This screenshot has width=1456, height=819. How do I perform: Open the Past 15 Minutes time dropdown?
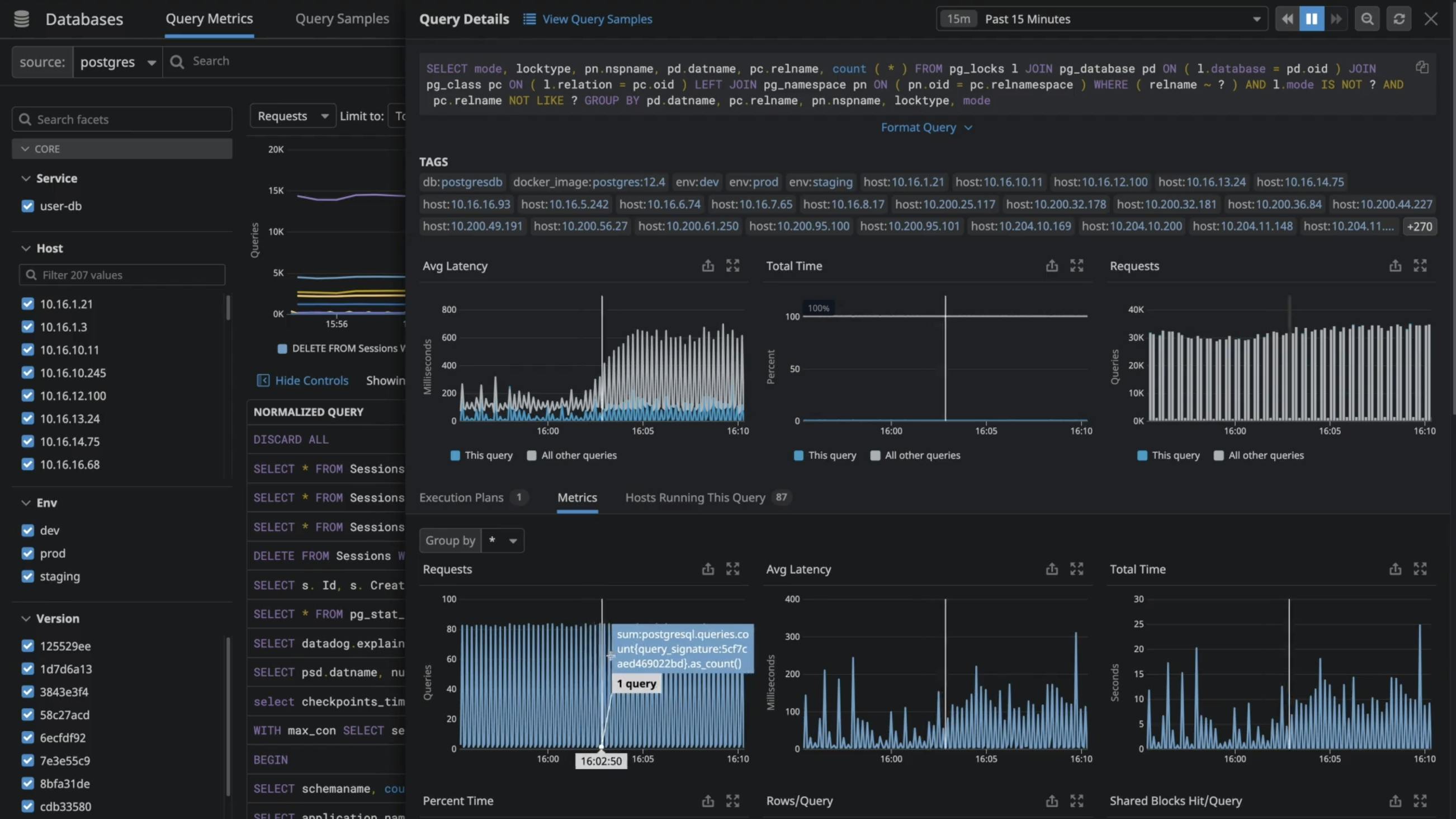(x=1102, y=18)
